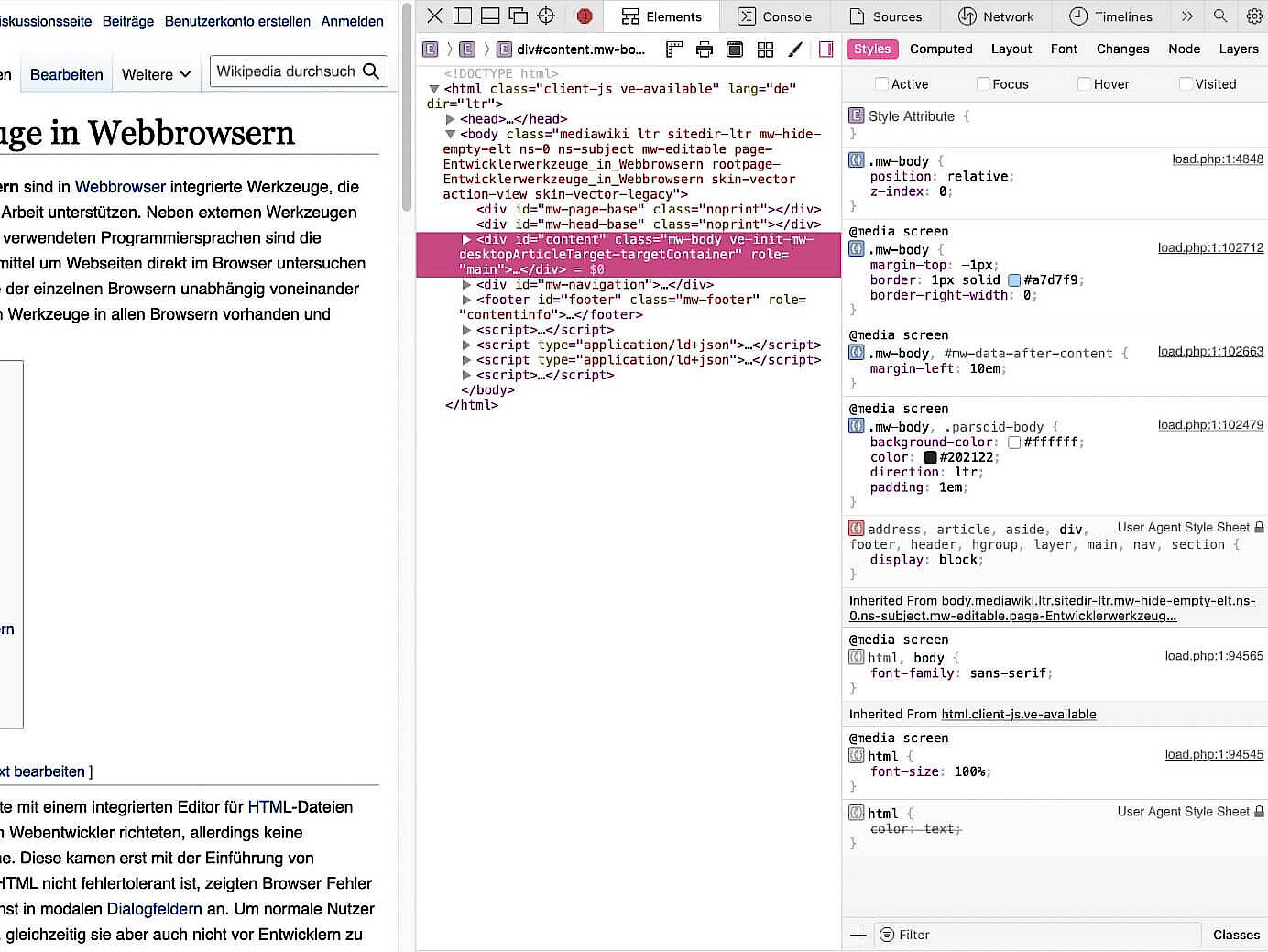Screen dimensions: 1268x952
Task: Open the Weitere dropdown menu
Action: (x=157, y=74)
